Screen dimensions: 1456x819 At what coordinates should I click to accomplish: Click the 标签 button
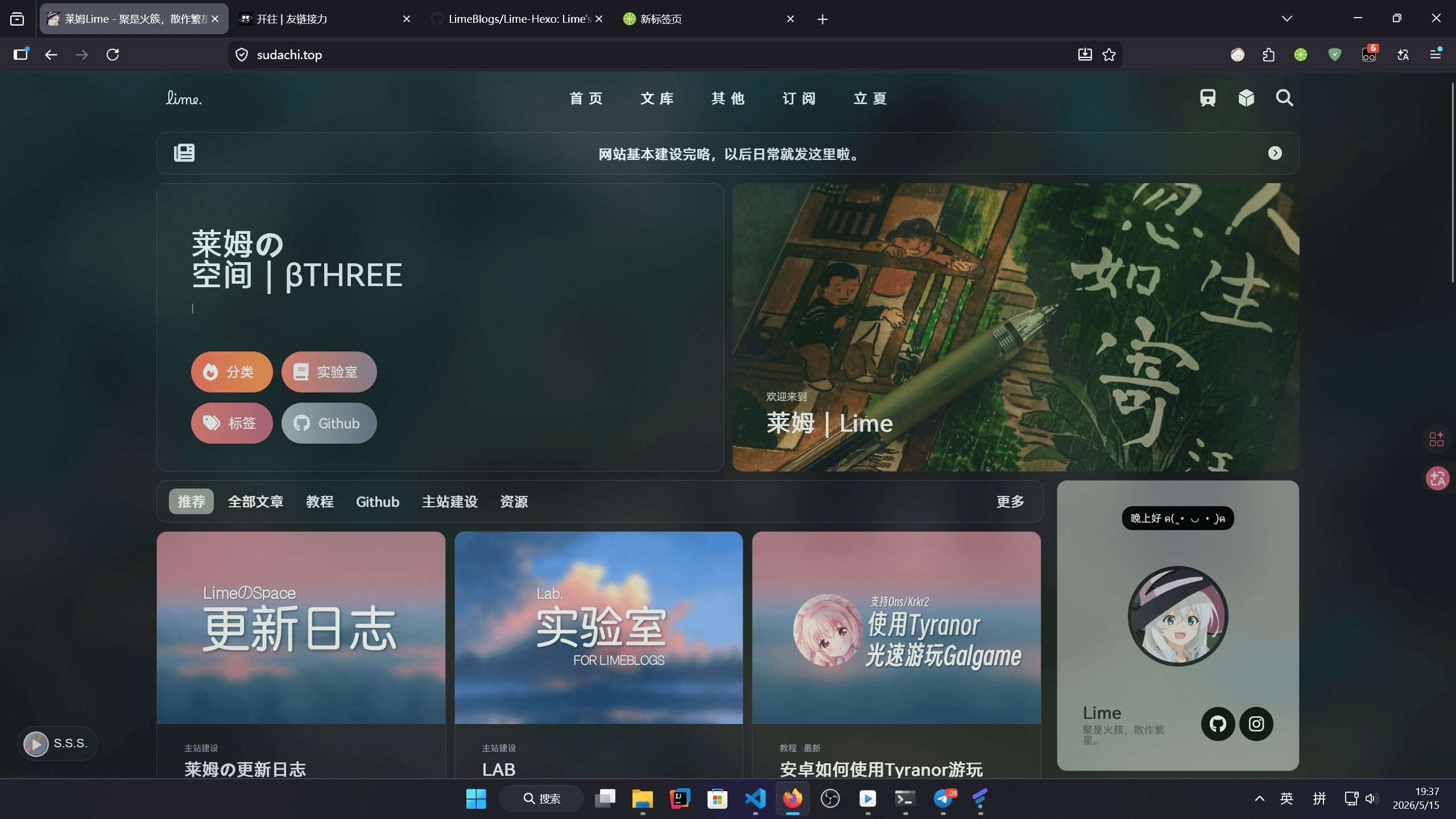(x=231, y=423)
